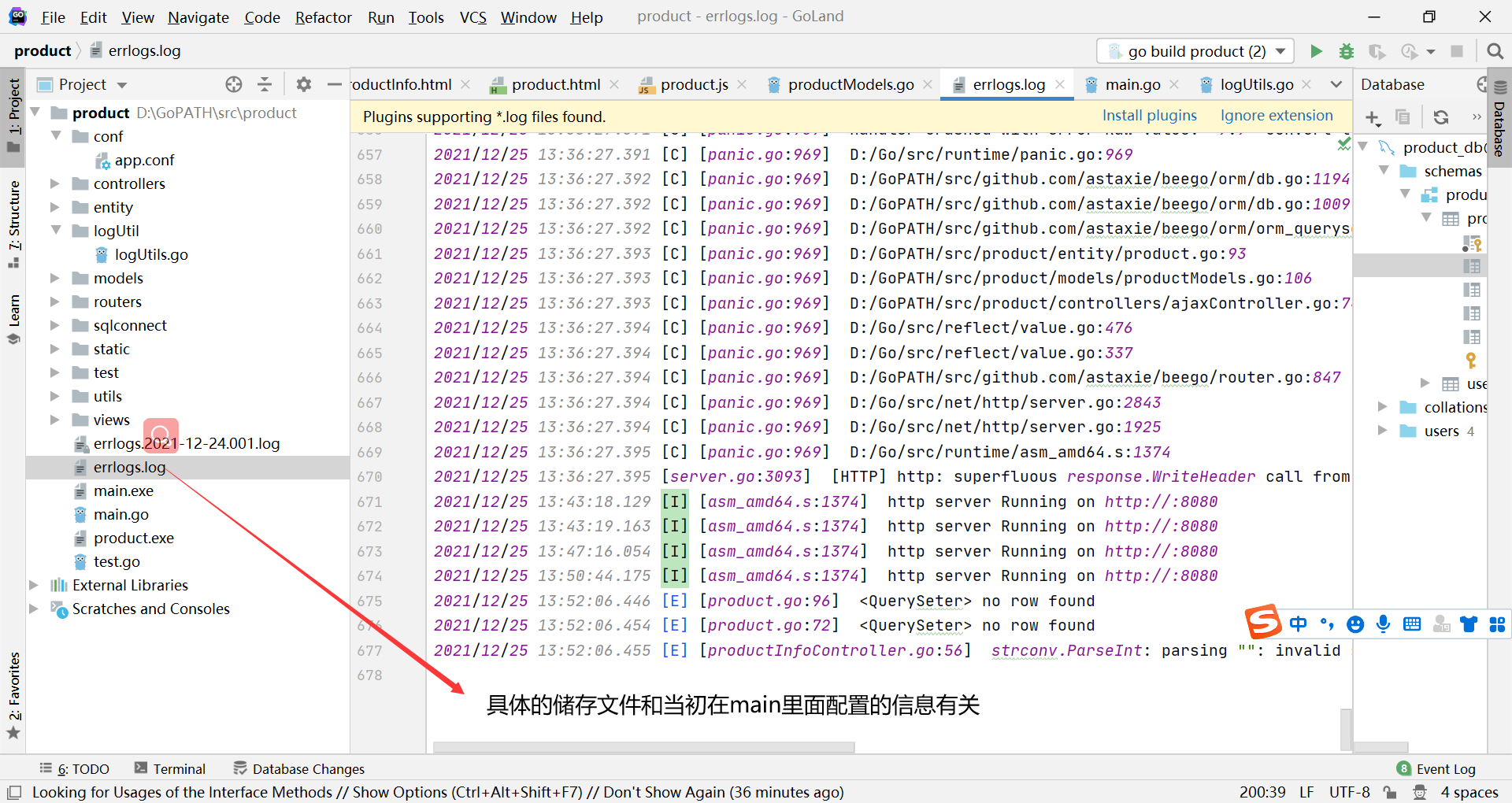Collapse the conf folder in the Project tree
Viewport: 1512px width, 803px height.
[56, 136]
